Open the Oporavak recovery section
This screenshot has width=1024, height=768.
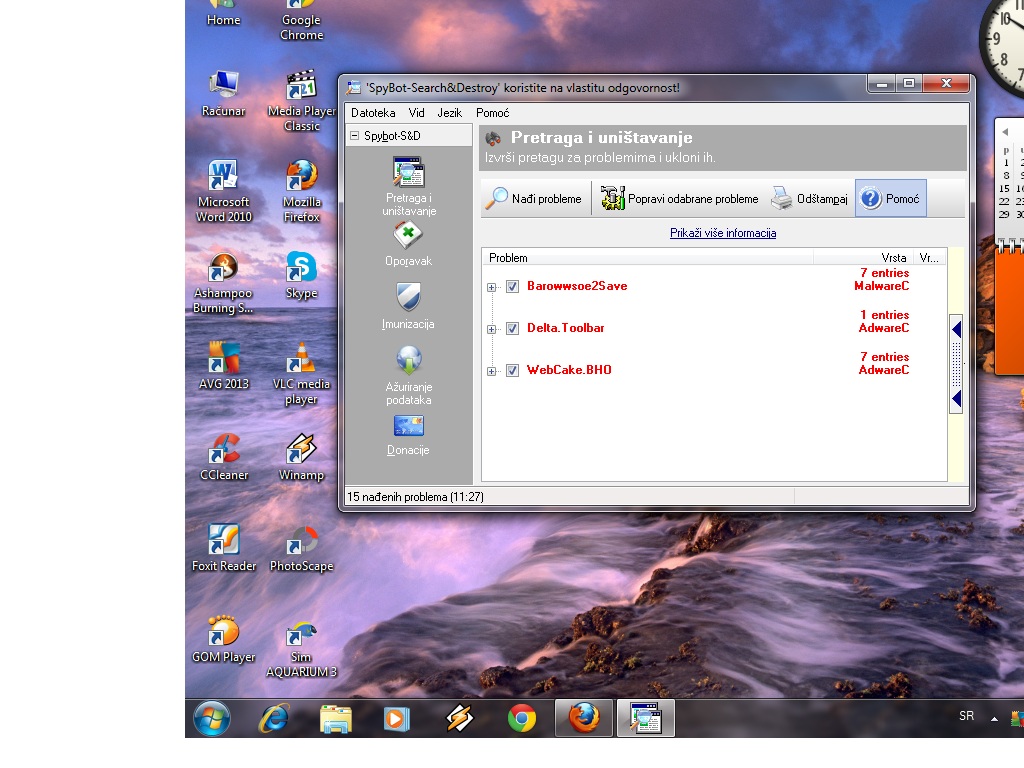coord(408,244)
